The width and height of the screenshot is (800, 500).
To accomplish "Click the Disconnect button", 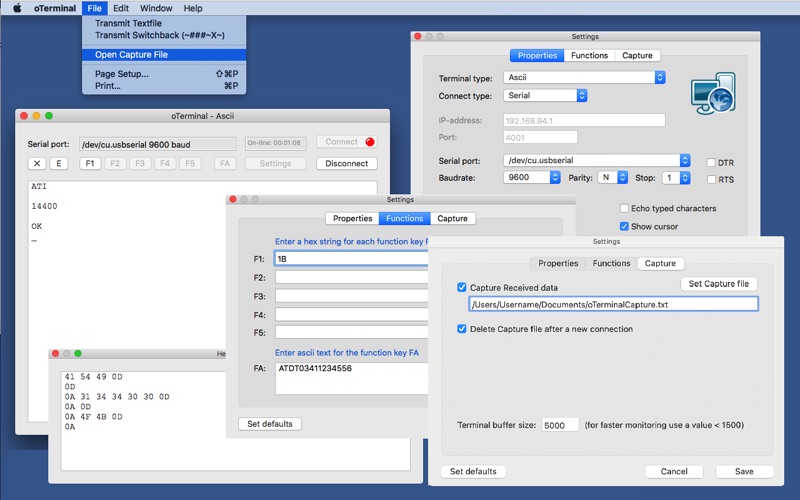I will point(346,163).
